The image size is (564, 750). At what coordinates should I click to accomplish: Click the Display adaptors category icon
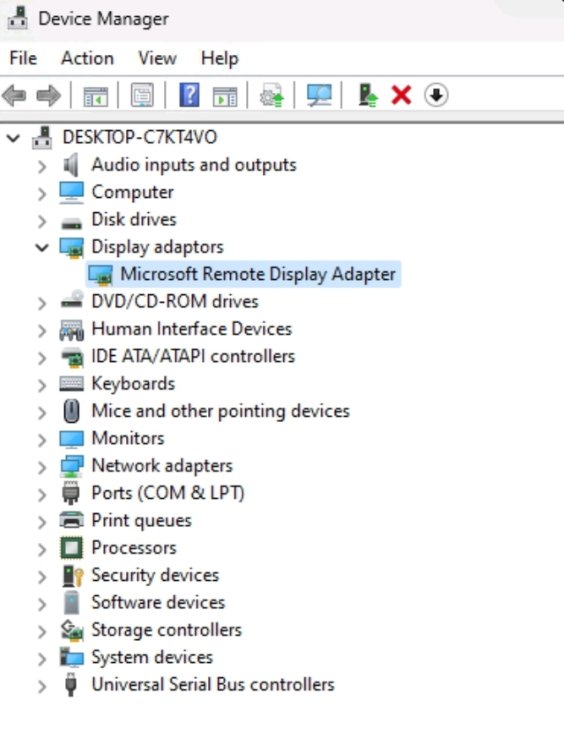click(x=71, y=248)
